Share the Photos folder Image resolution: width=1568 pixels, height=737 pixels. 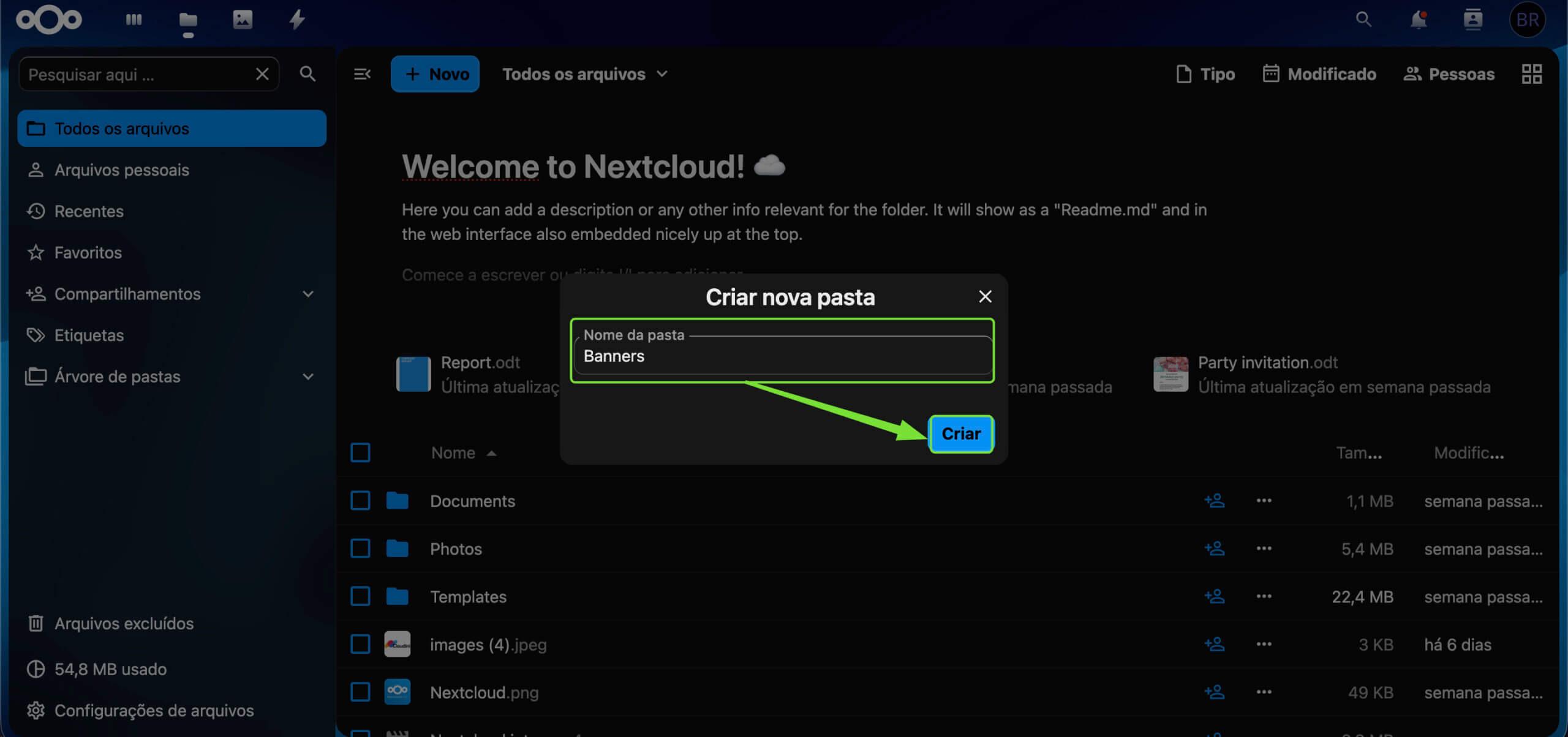[1214, 548]
